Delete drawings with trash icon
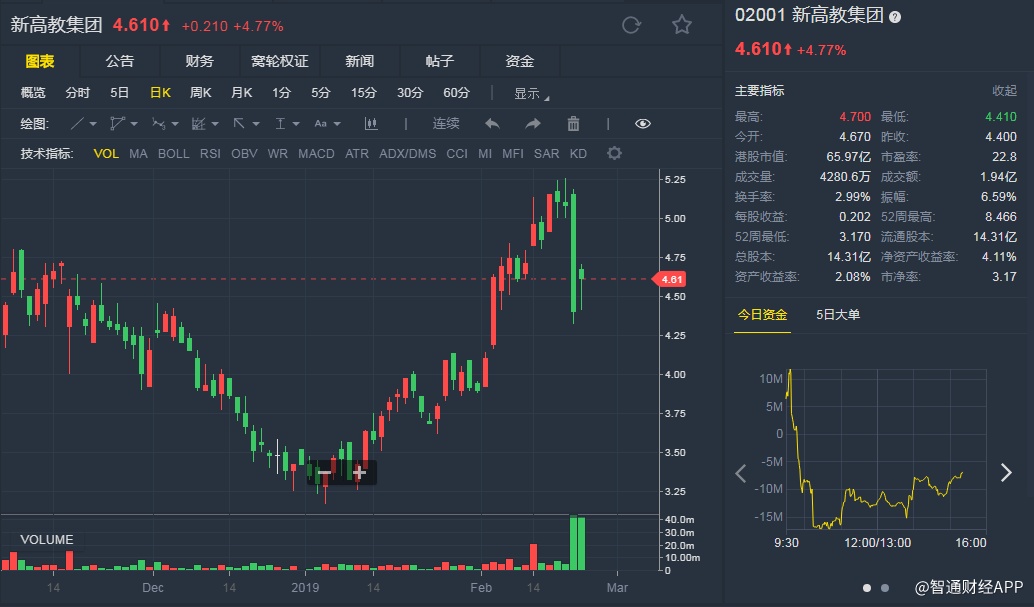Screen dimensions: 1034x607 coord(573,123)
